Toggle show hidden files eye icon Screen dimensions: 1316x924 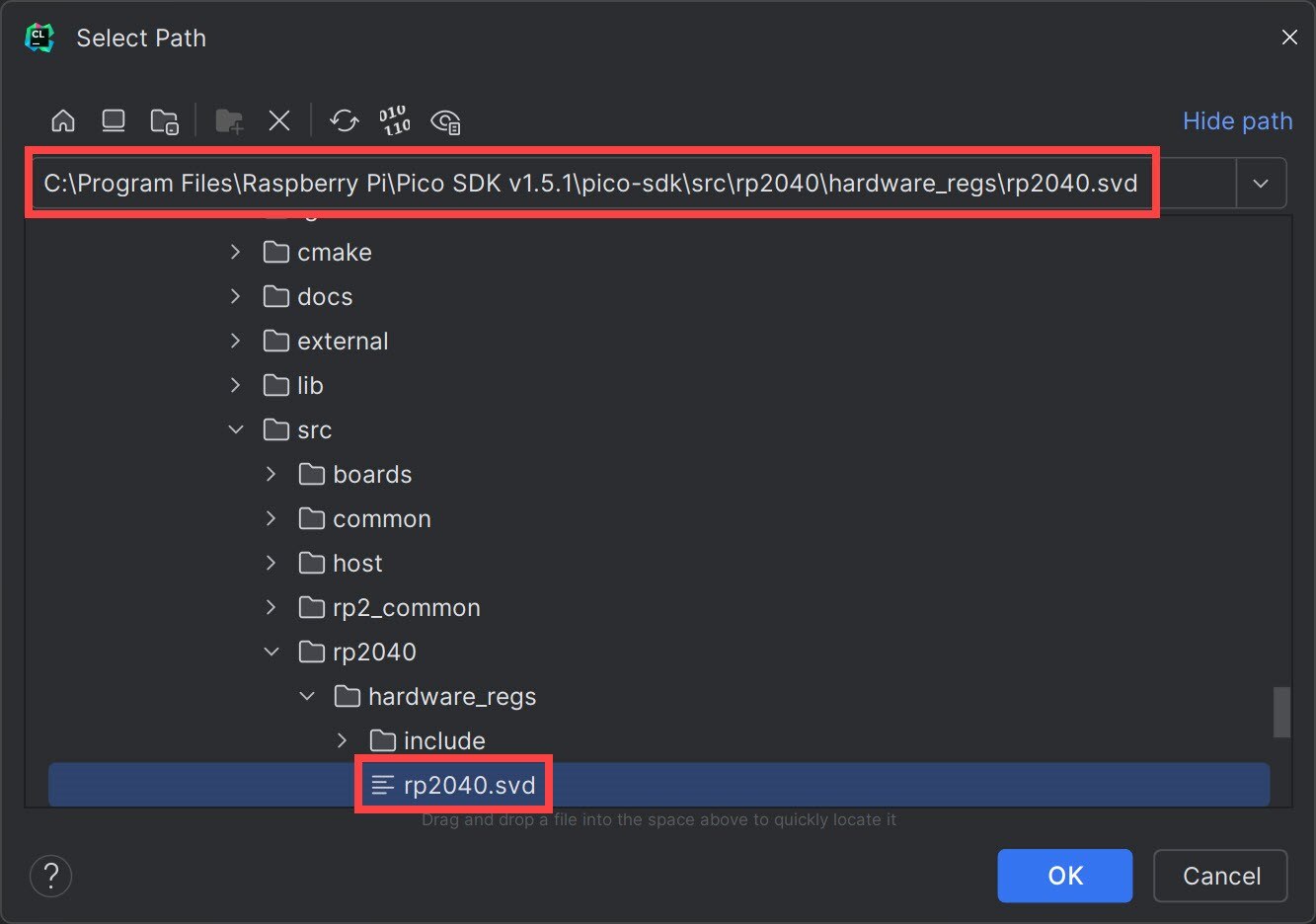tap(446, 121)
